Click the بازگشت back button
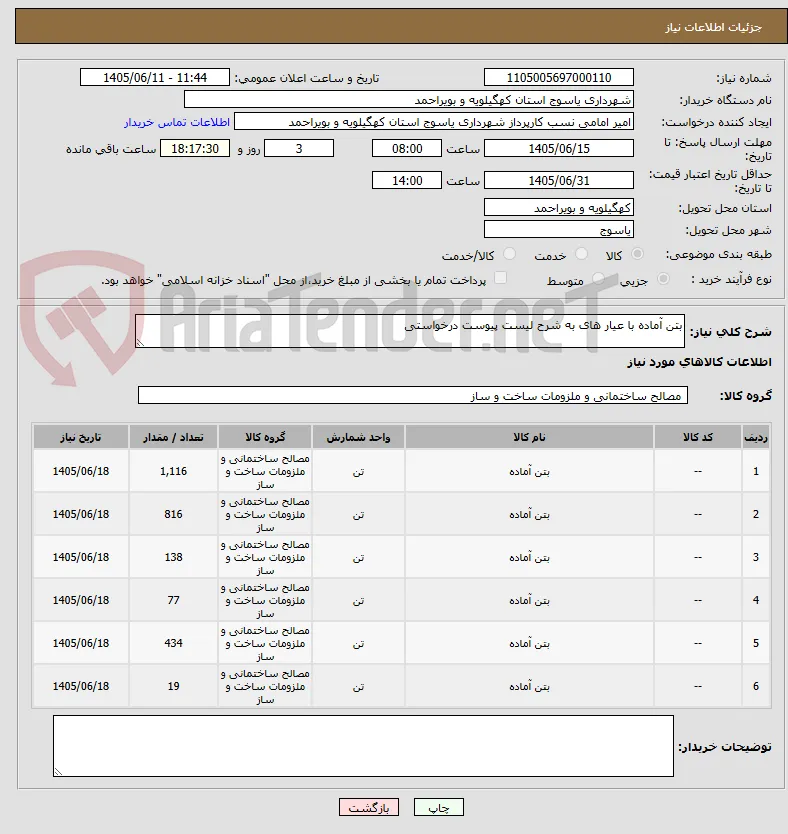Screen dimensions: 788x834 click(368, 807)
